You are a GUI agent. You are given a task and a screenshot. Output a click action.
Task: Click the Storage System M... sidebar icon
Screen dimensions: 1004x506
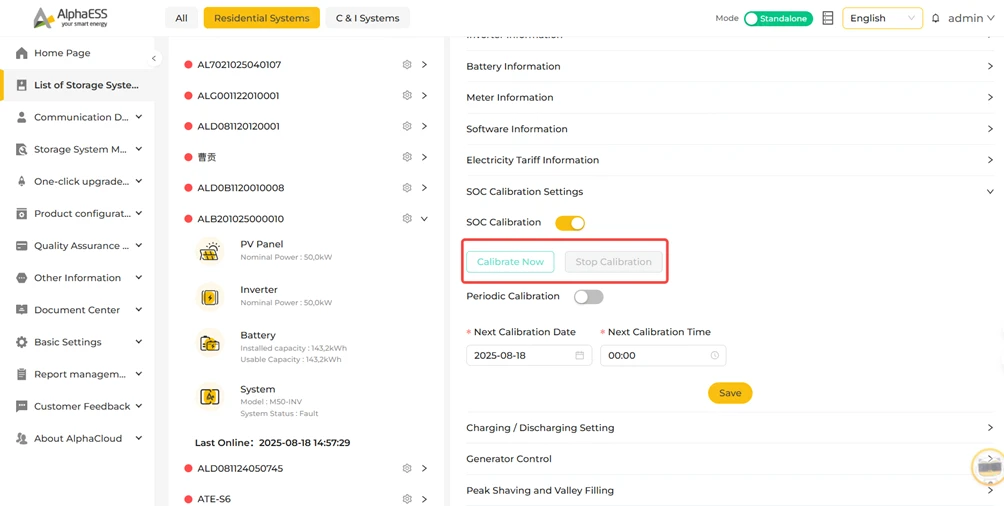point(22,149)
